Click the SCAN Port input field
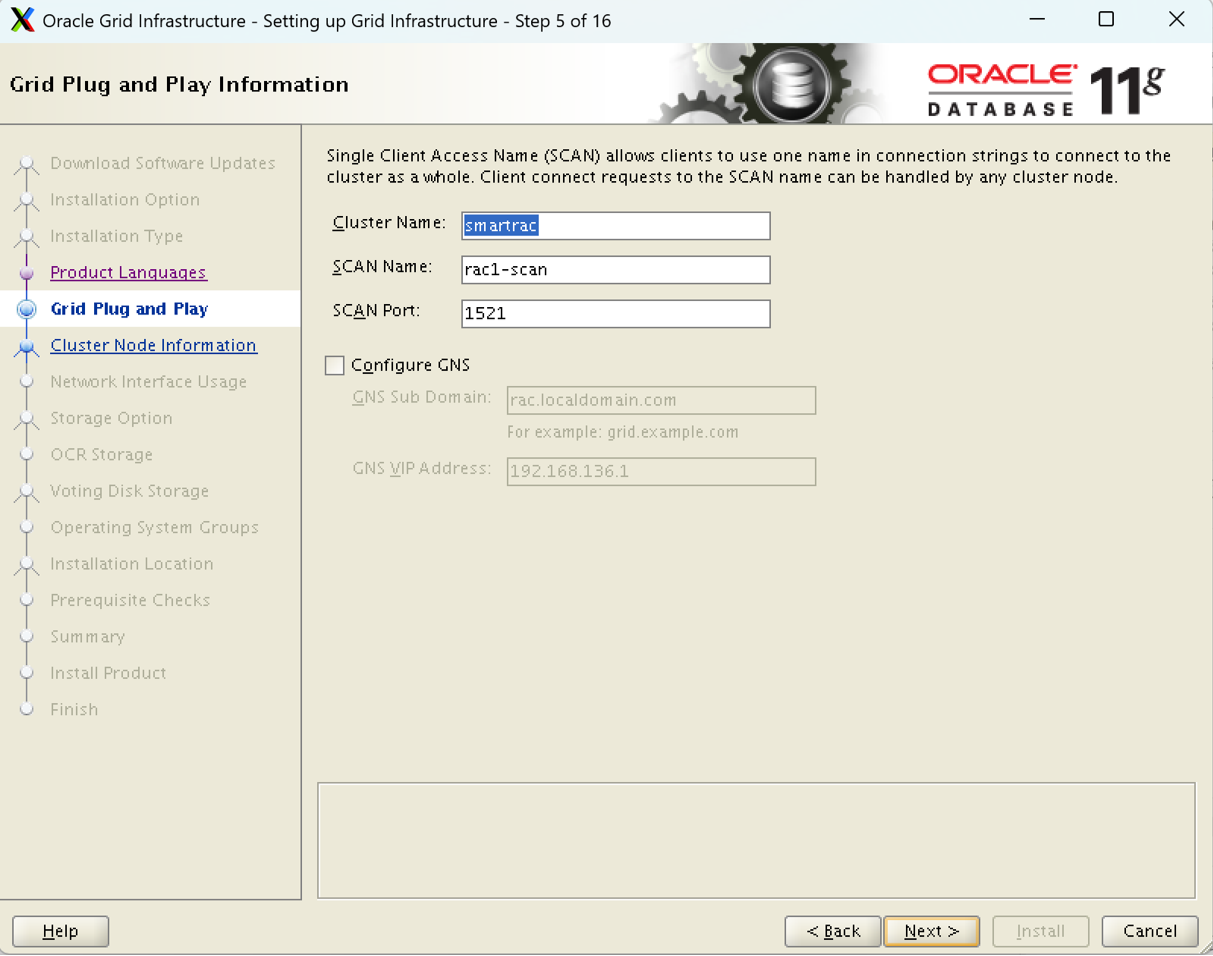This screenshot has width=1213, height=956. pyautogui.click(x=616, y=314)
